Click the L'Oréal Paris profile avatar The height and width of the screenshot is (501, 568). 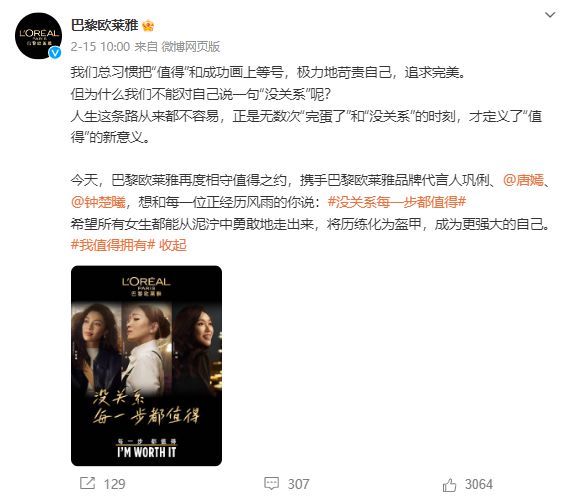pos(38,36)
